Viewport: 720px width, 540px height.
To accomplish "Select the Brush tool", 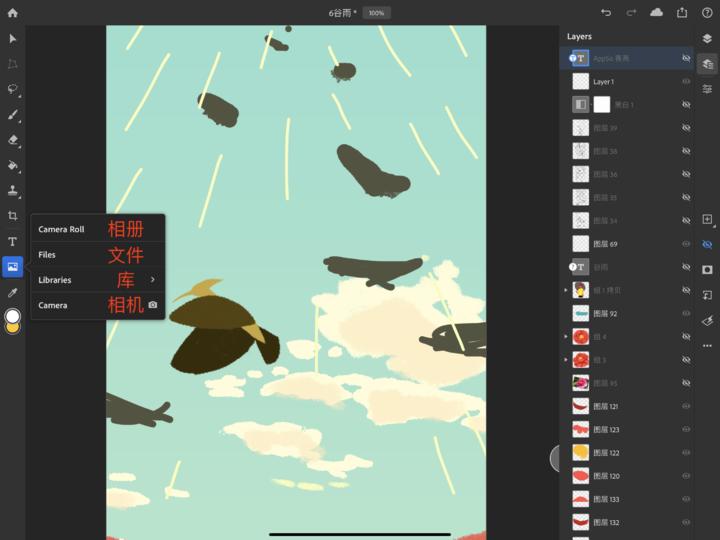I will [x=13, y=115].
